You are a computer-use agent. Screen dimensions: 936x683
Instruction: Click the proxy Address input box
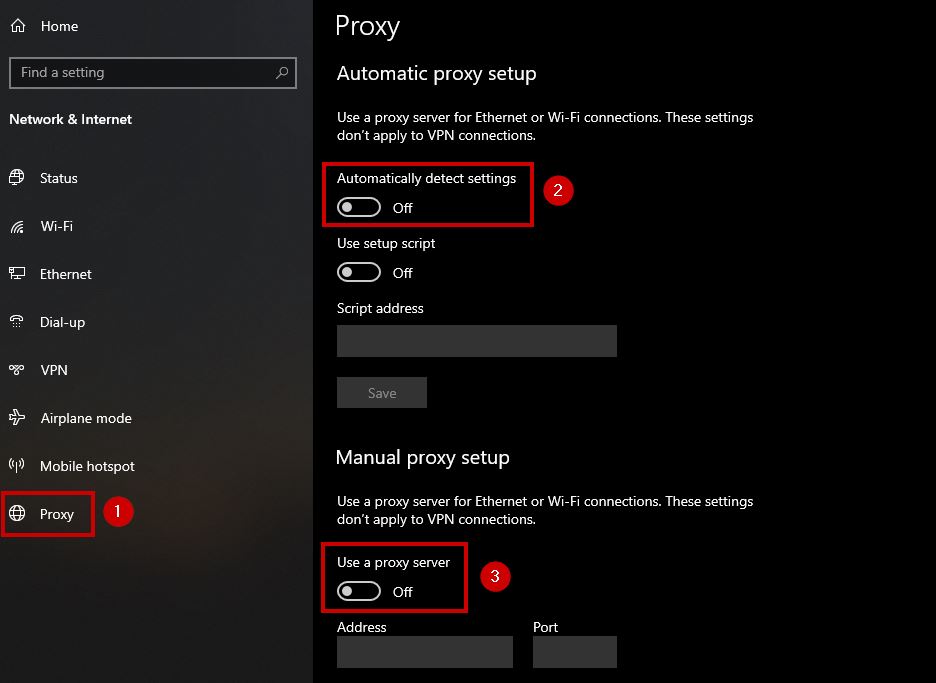click(424, 652)
